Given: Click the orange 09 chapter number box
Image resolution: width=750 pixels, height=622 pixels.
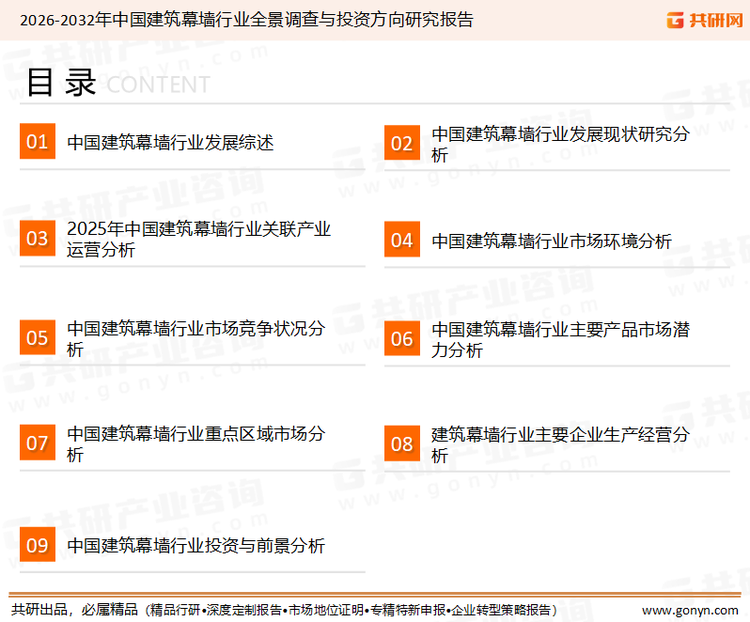Looking at the screenshot, I should click(37, 544).
